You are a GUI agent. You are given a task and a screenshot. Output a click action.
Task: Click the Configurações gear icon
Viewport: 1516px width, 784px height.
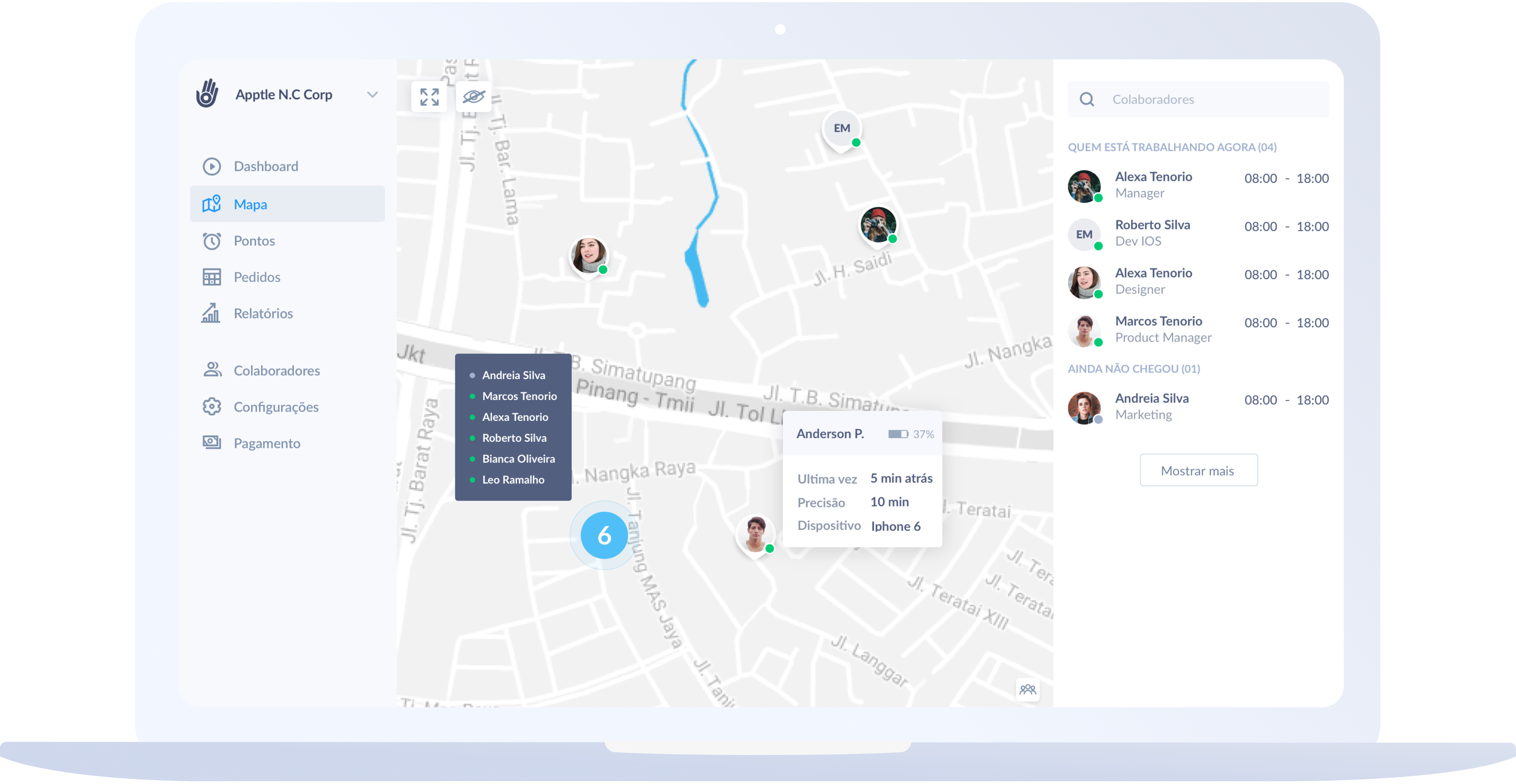tap(212, 407)
